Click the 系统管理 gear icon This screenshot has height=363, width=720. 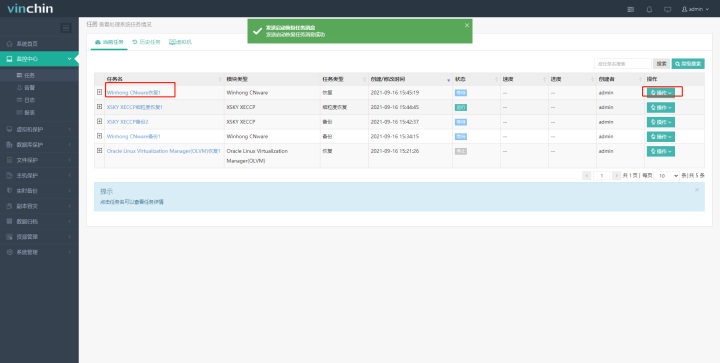(x=10, y=252)
